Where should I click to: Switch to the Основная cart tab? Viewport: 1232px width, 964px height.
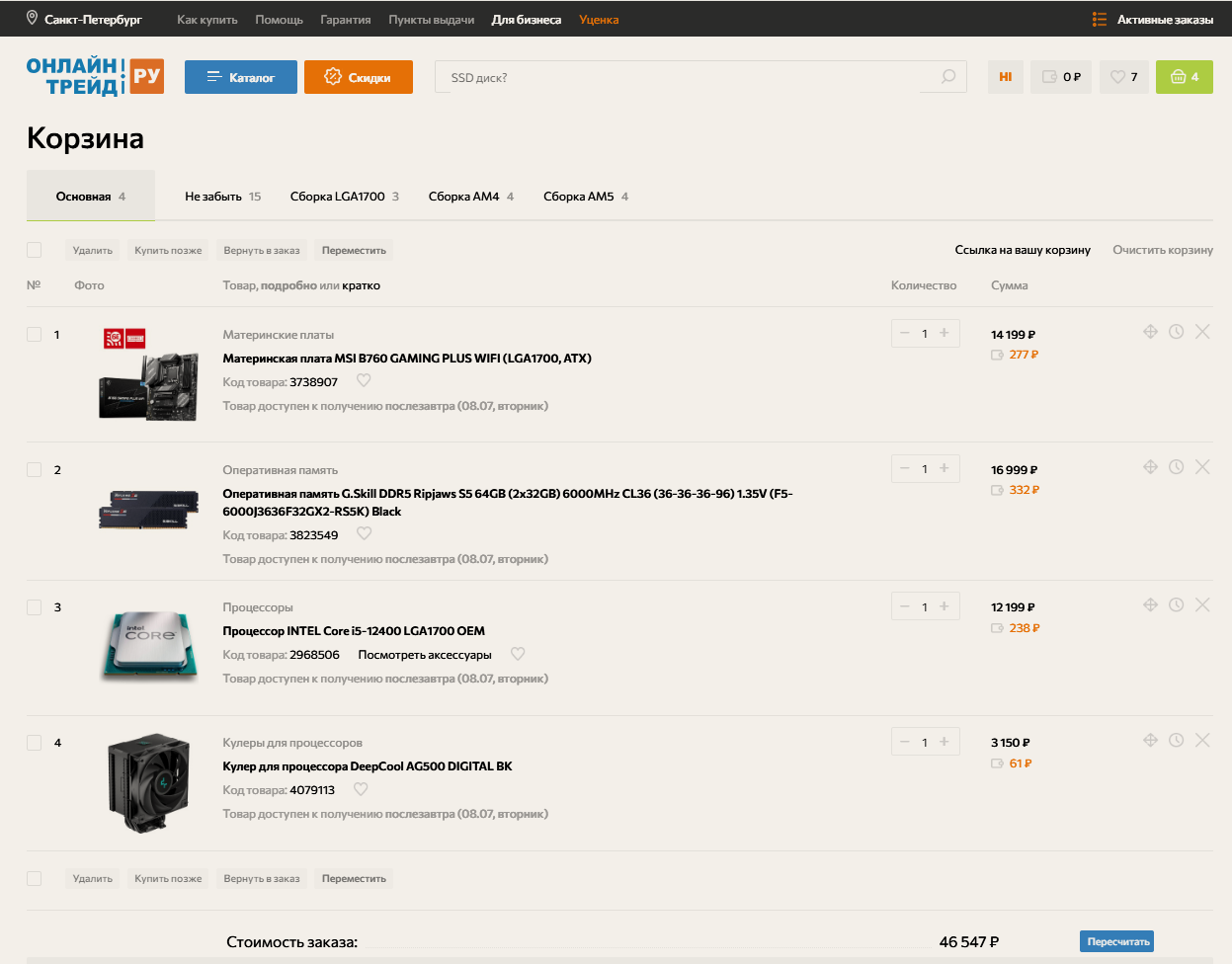click(x=91, y=196)
